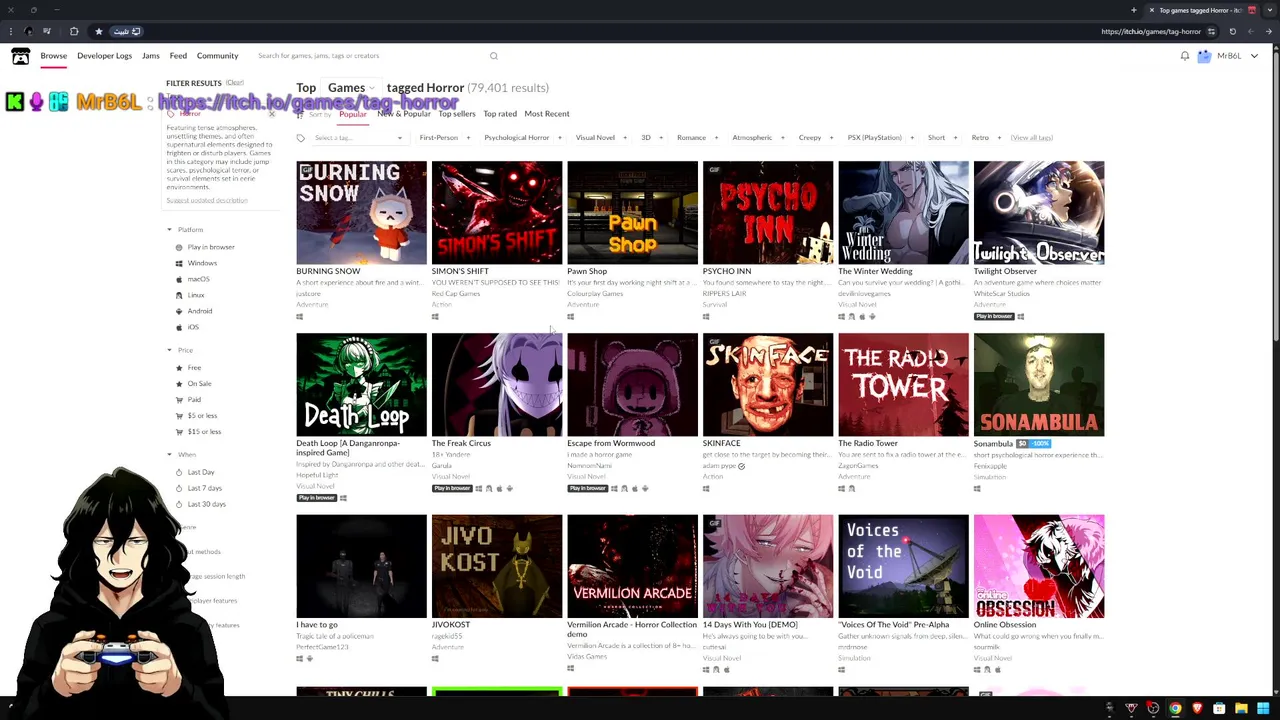This screenshot has width=1280, height=720.
Task: Open the Community tab
Action: [217, 56]
